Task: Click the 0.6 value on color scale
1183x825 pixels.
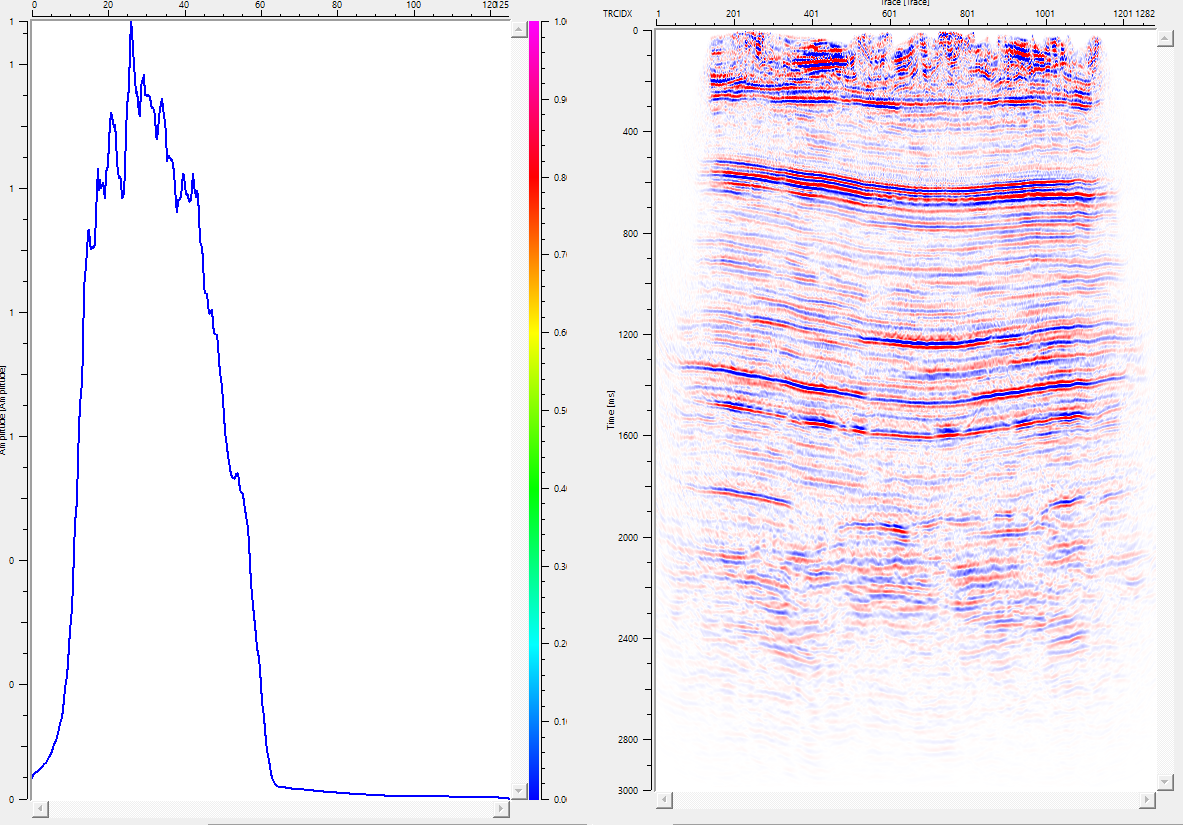Action: point(560,333)
